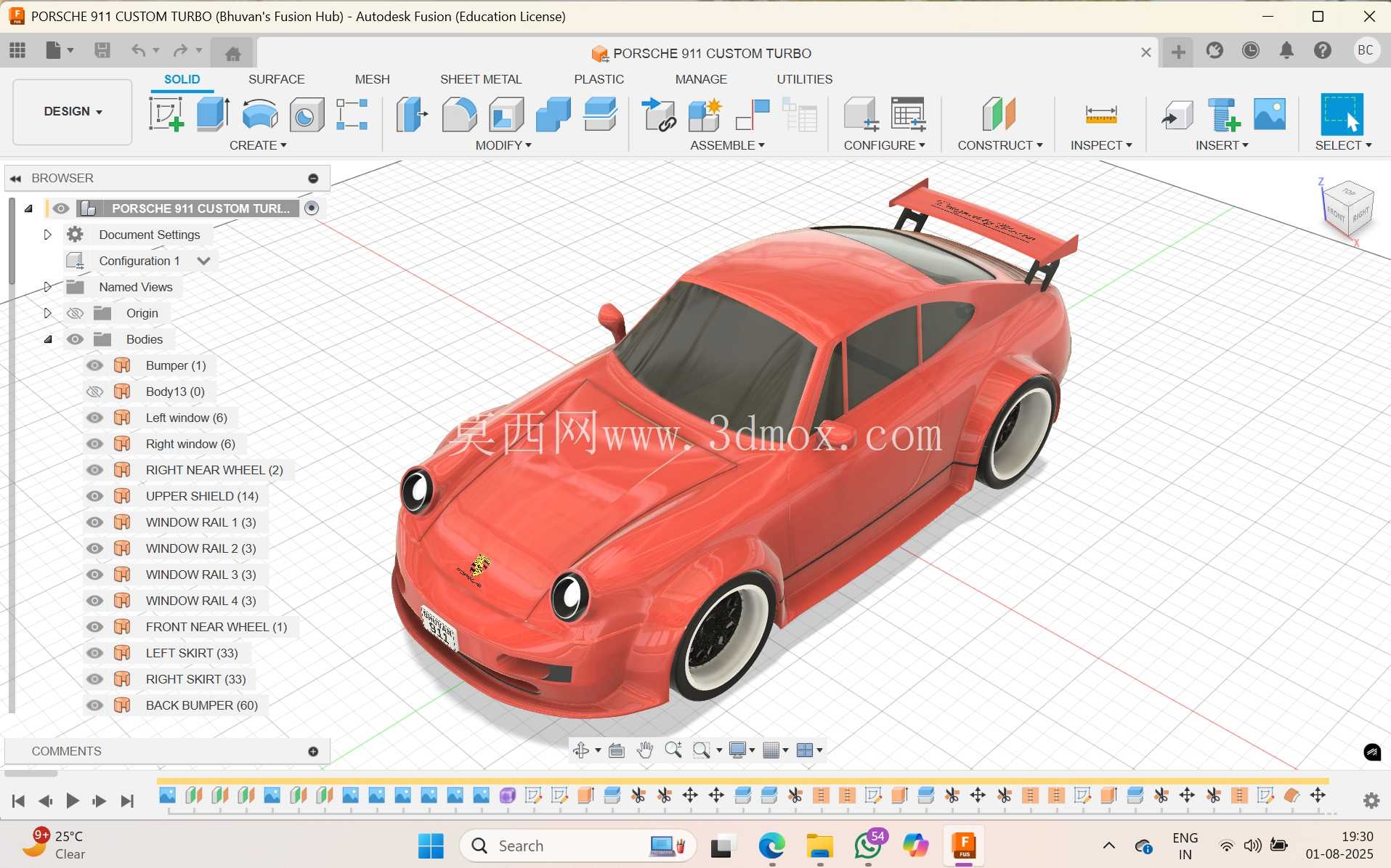Open the BC user profile
This screenshot has width=1391, height=868.
point(1366,50)
